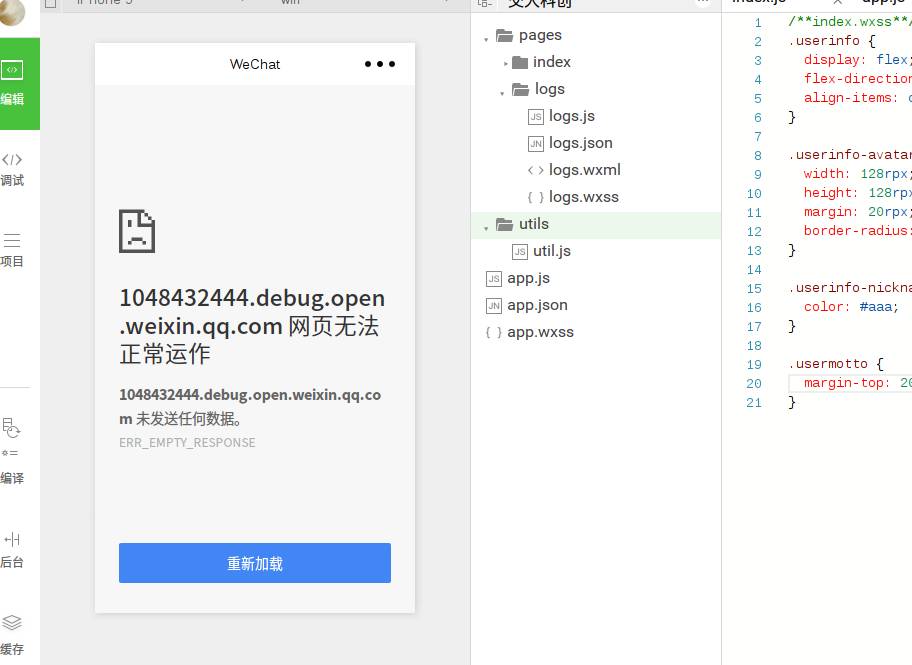Click the WeChat title in simulator header

pyautogui.click(x=255, y=64)
